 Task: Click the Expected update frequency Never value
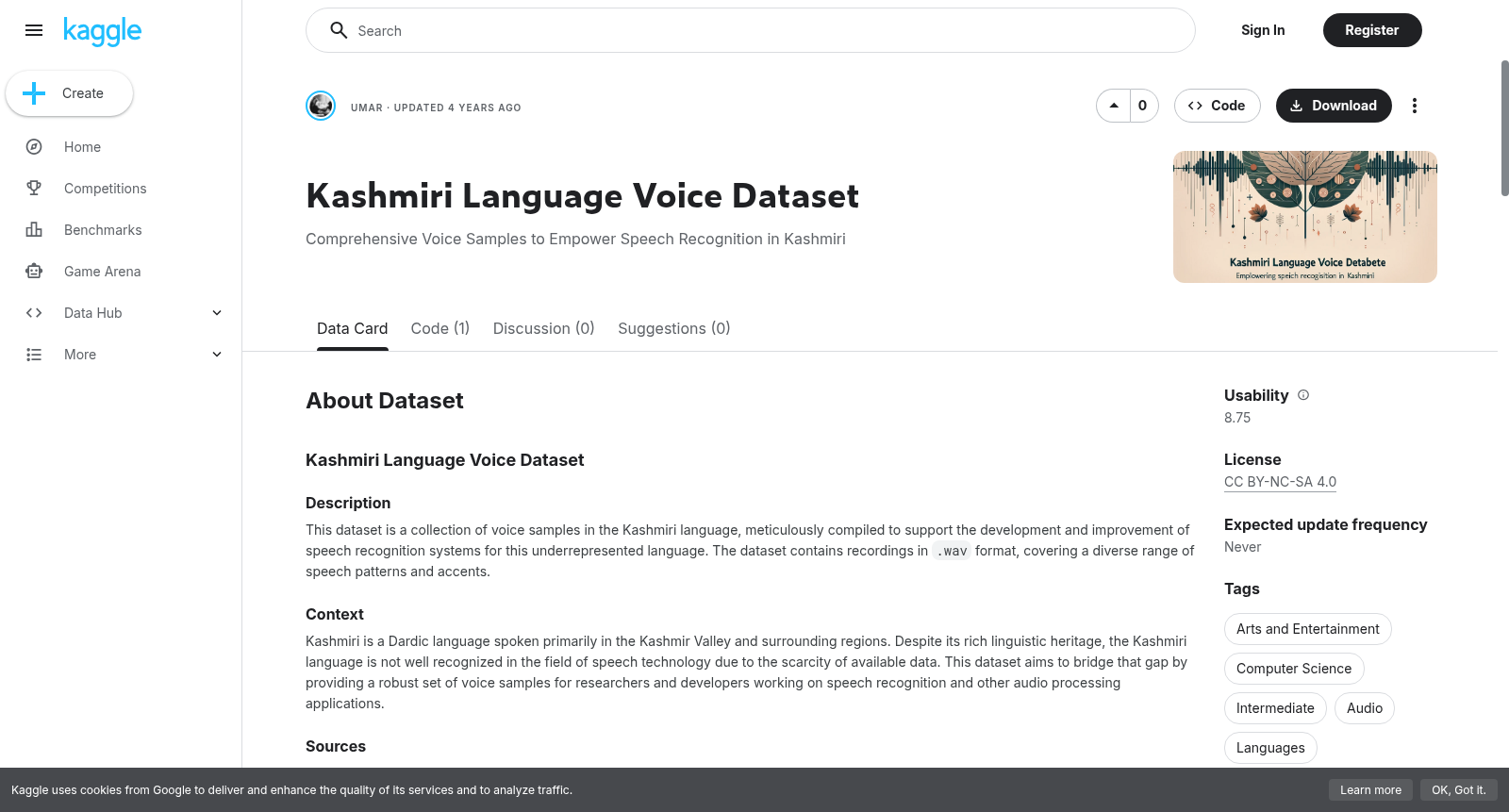1242,547
